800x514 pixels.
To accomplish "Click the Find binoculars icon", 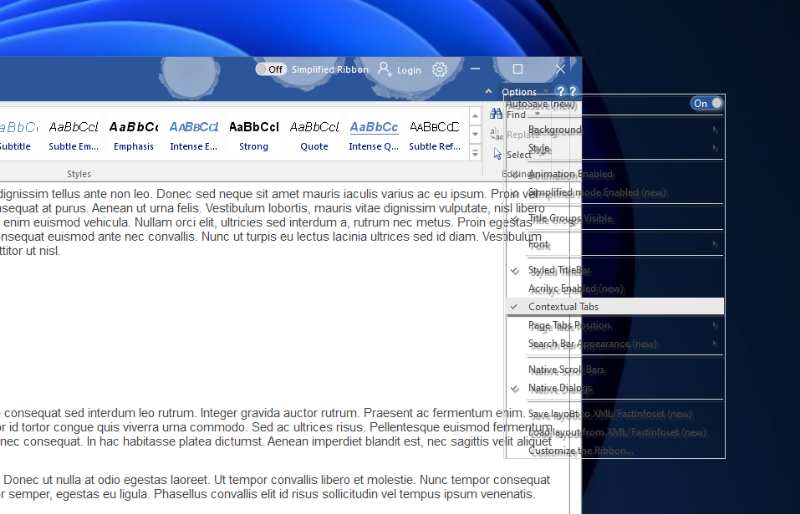I will point(496,114).
